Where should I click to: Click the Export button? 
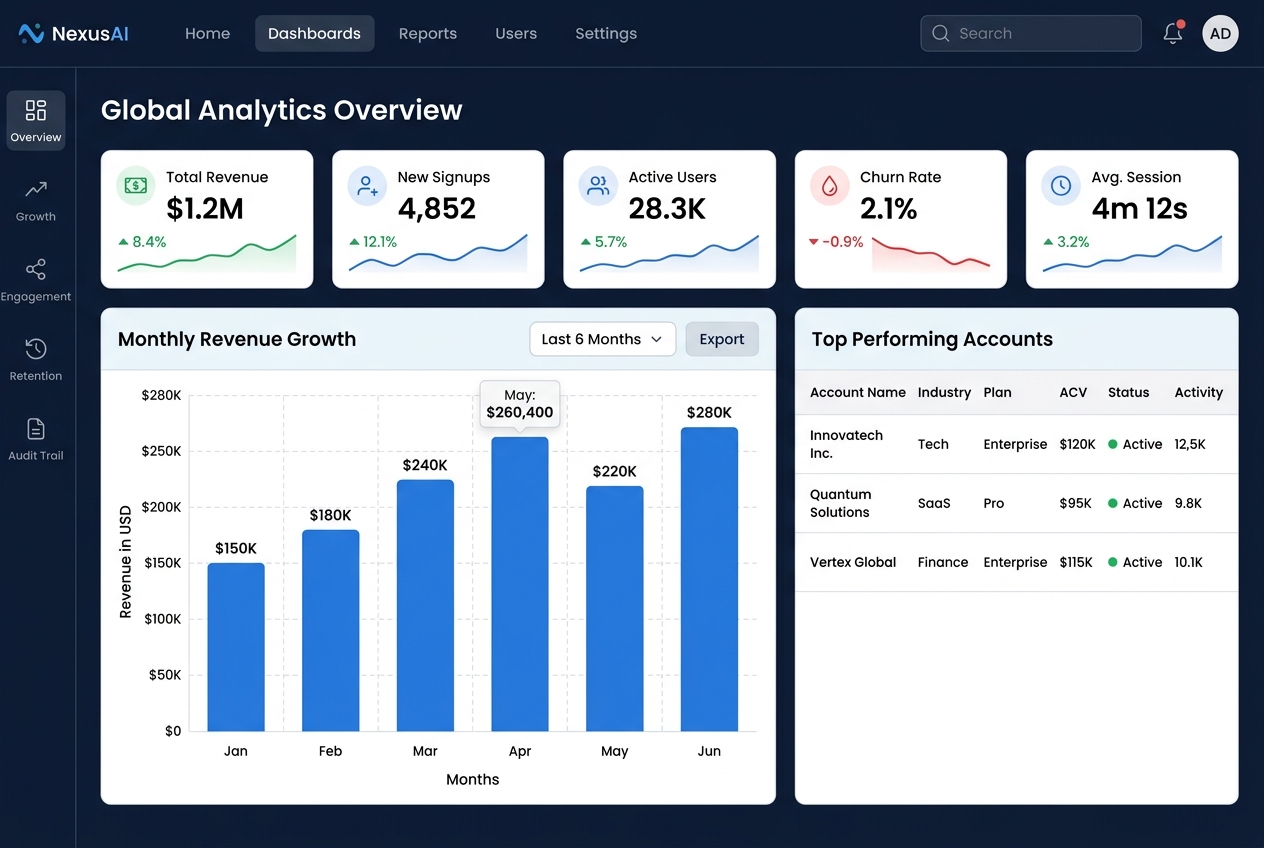coord(722,339)
